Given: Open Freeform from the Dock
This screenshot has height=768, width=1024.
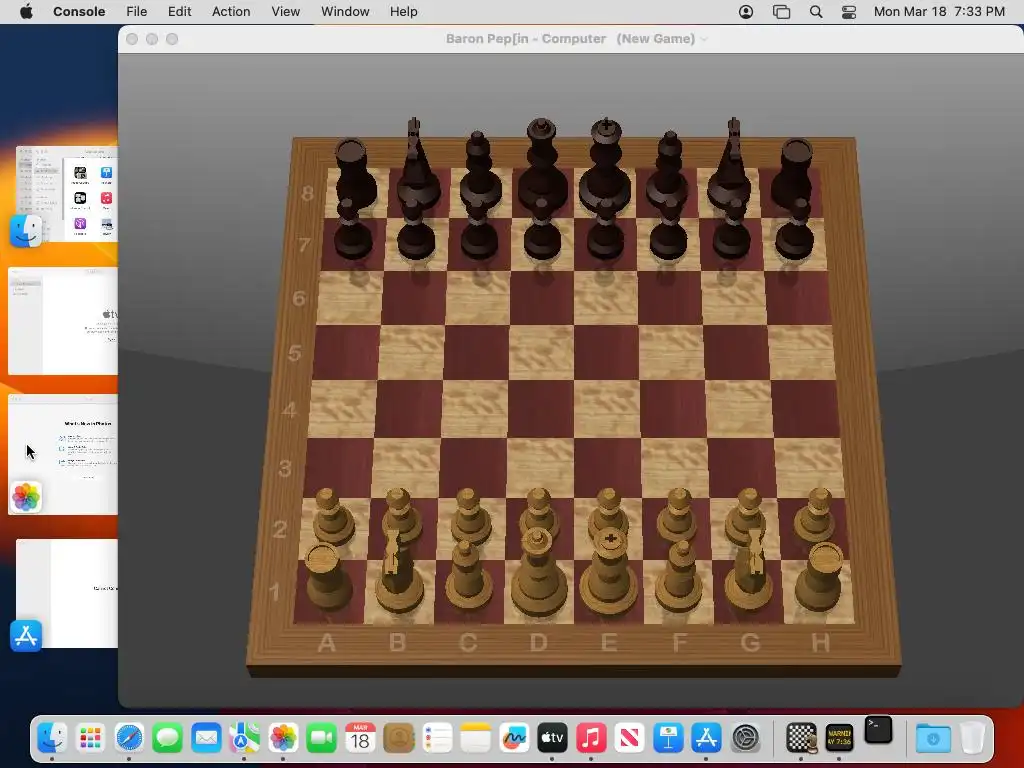Looking at the screenshot, I should coord(514,738).
